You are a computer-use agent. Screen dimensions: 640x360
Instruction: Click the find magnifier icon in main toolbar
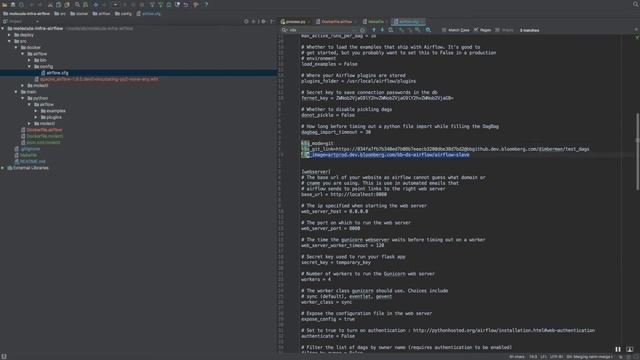click(x=77, y=4)
